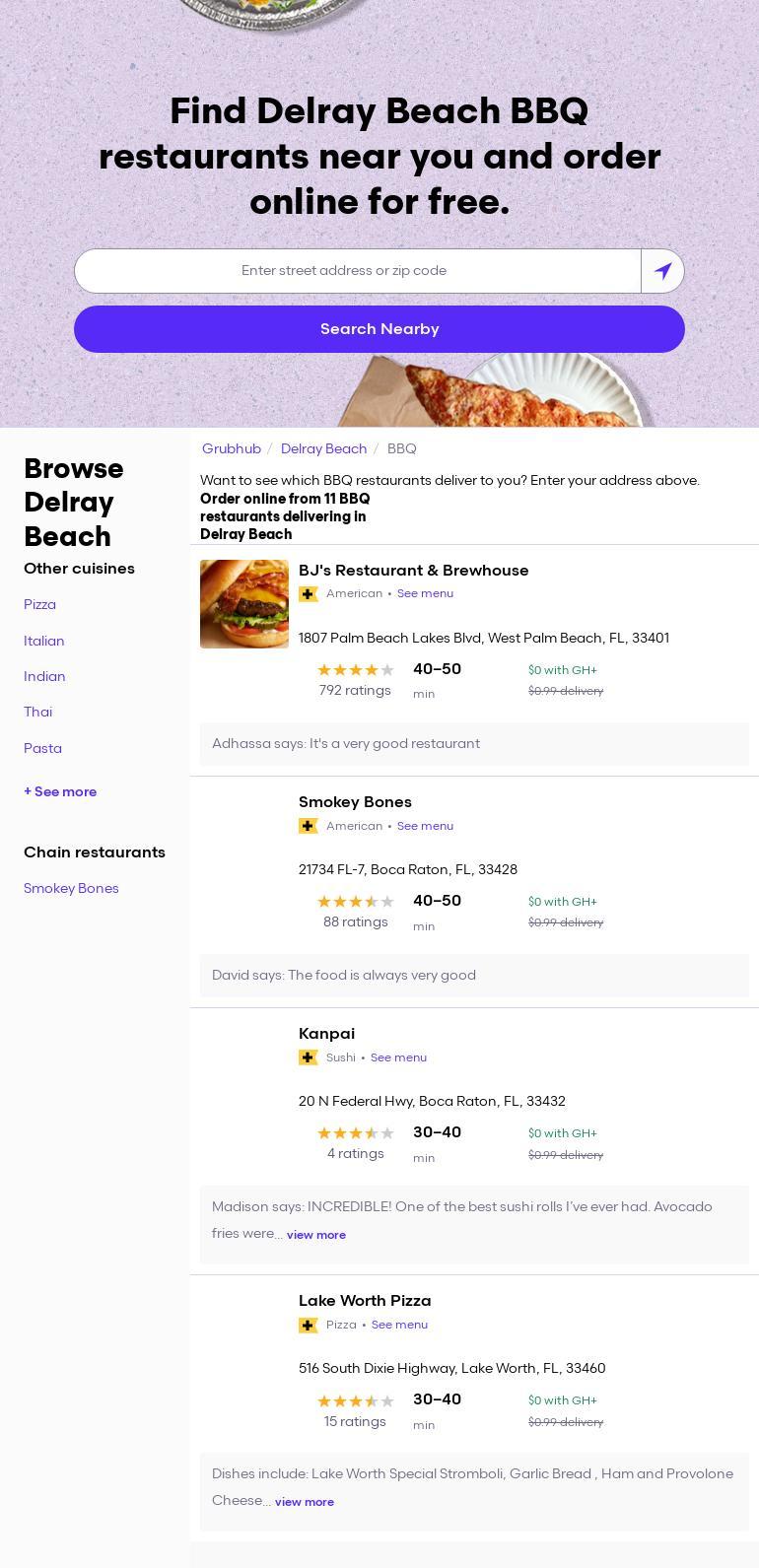Image resolution: width=759 pixels, height=1568 pixels.
Task: Click the location arrow icon beside address field
Action: click(662, 271)
